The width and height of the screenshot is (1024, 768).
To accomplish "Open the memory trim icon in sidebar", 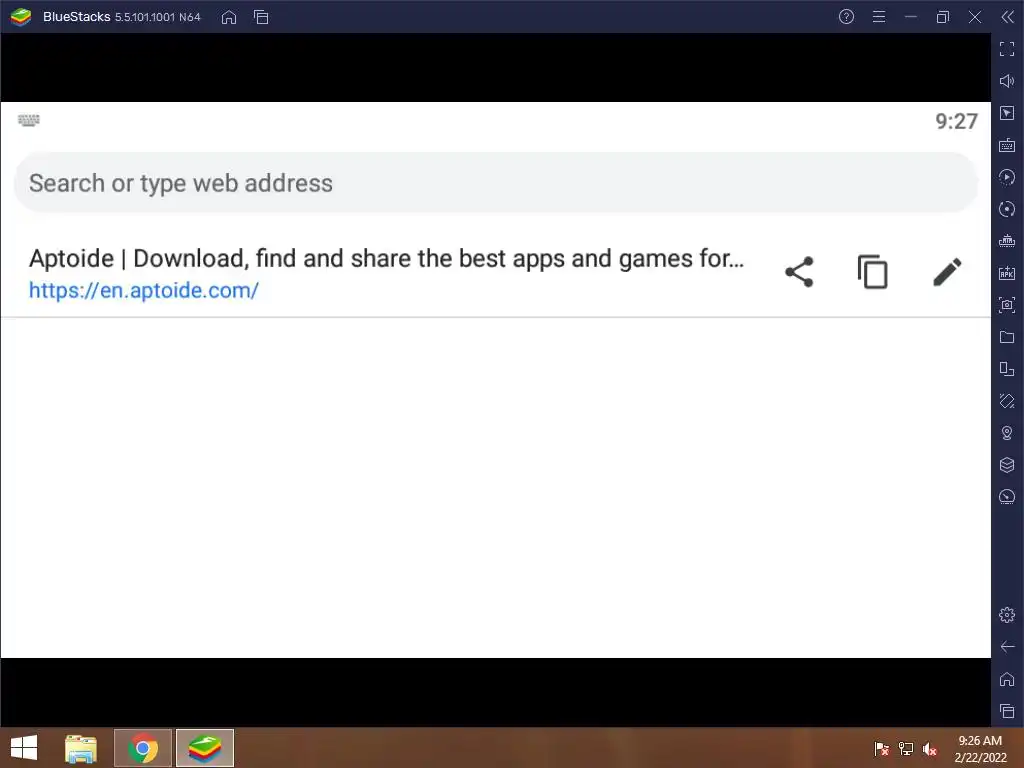I will click(x=1007, y=241).
